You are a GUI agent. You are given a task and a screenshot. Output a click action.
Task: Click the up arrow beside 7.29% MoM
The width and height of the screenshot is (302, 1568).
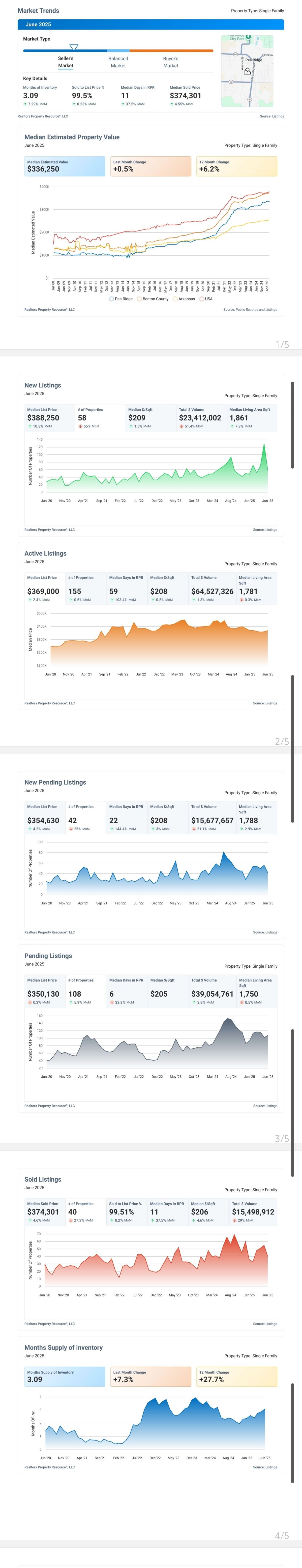pyautogui.click(x=25, y=104)
